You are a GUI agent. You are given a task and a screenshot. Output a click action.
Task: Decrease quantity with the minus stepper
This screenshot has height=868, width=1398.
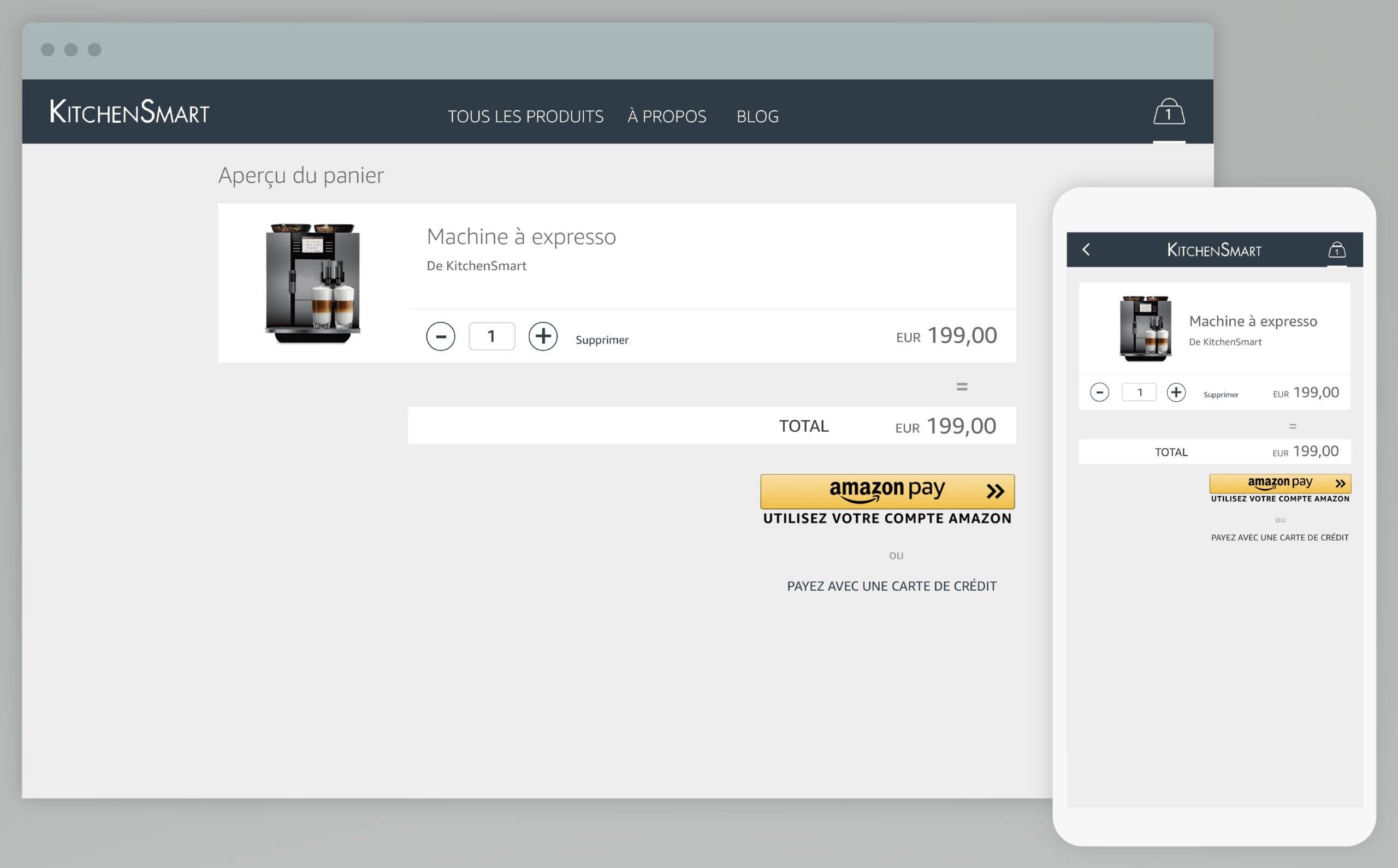click(440, 336)
